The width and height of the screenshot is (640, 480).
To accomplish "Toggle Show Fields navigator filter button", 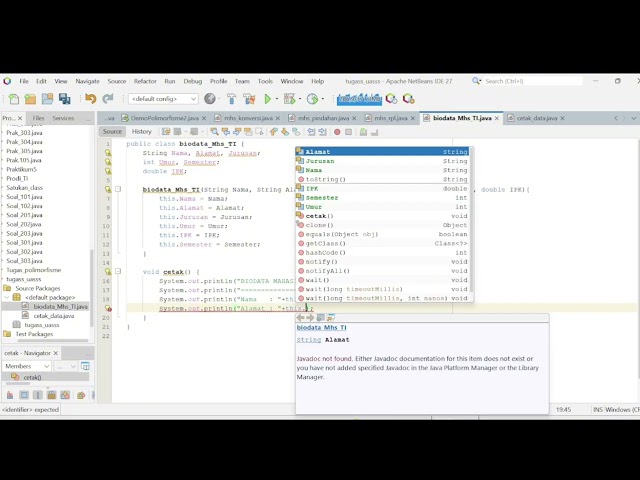I will coord(24,395).
